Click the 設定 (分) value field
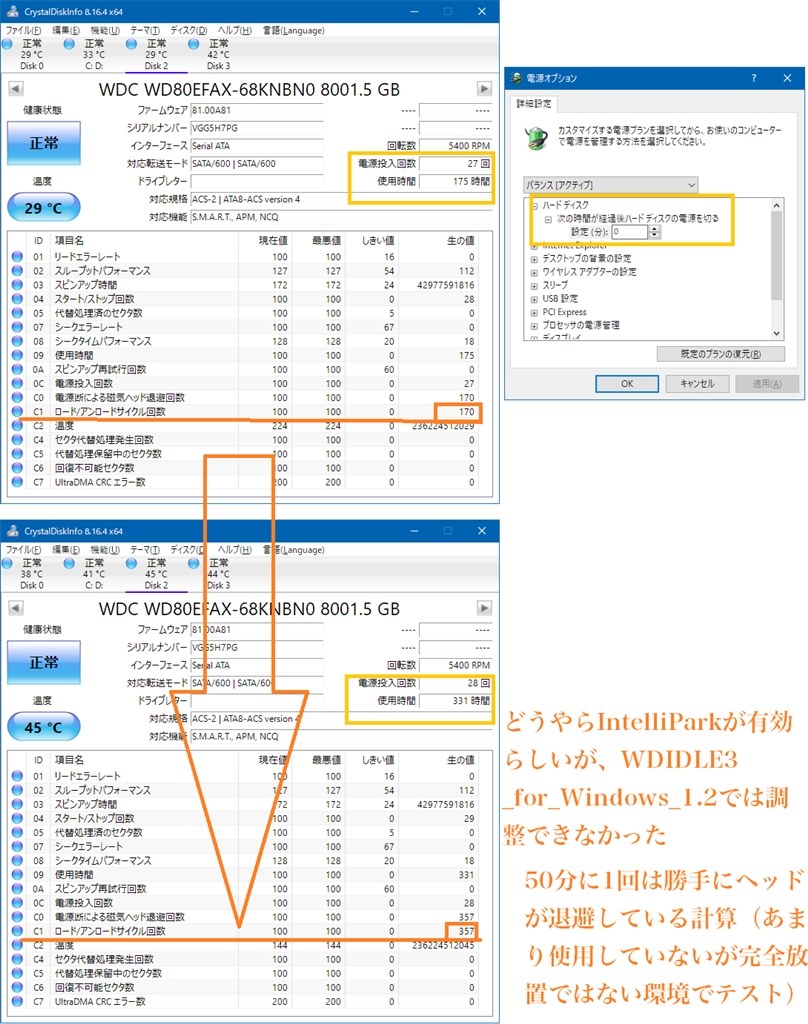The image size is (808, 1024). tap(630, 232)
